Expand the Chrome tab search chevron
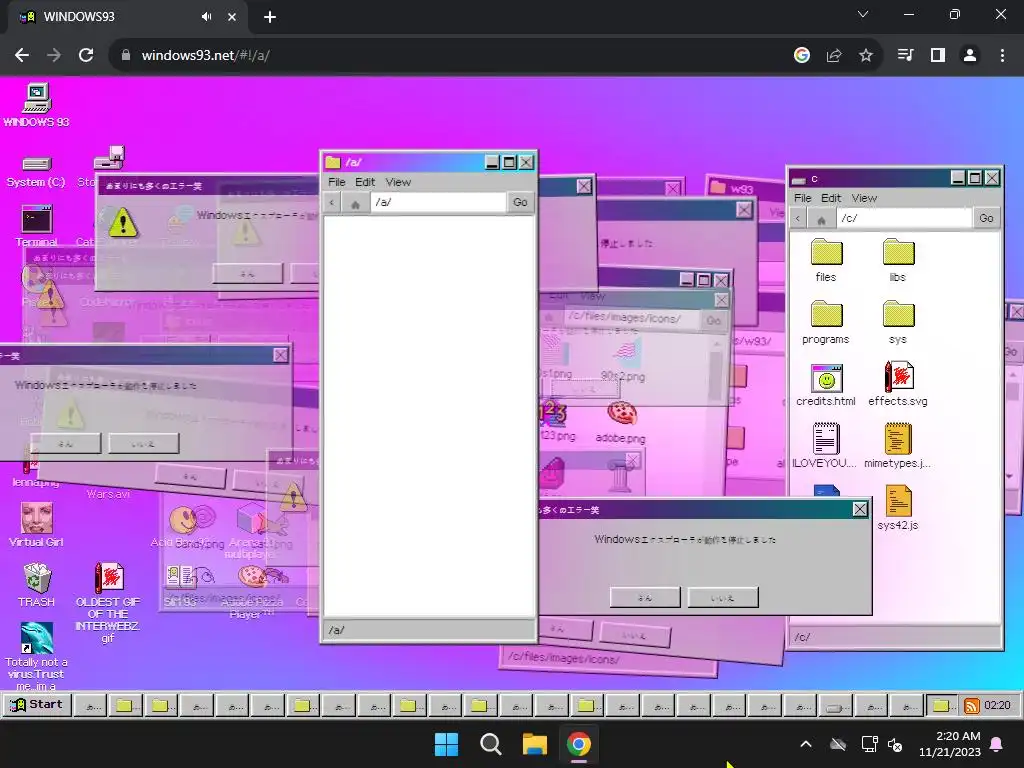This screenshot has height=768, width=1024. tap(863, 14)
